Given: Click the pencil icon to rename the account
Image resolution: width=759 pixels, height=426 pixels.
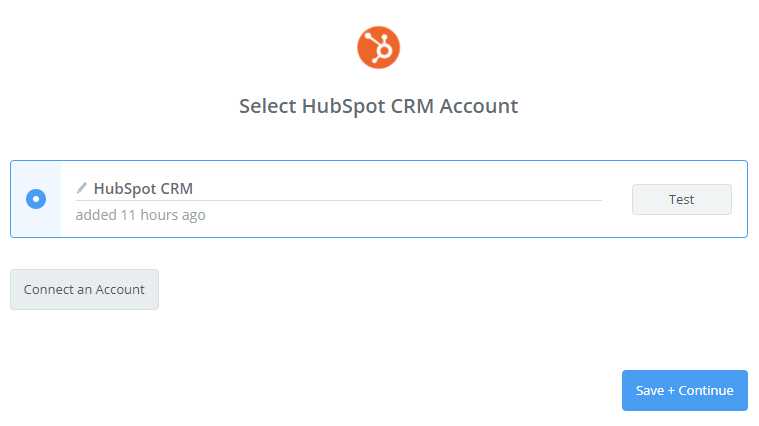Looking at the screenshot, I should tap(81, 188).
